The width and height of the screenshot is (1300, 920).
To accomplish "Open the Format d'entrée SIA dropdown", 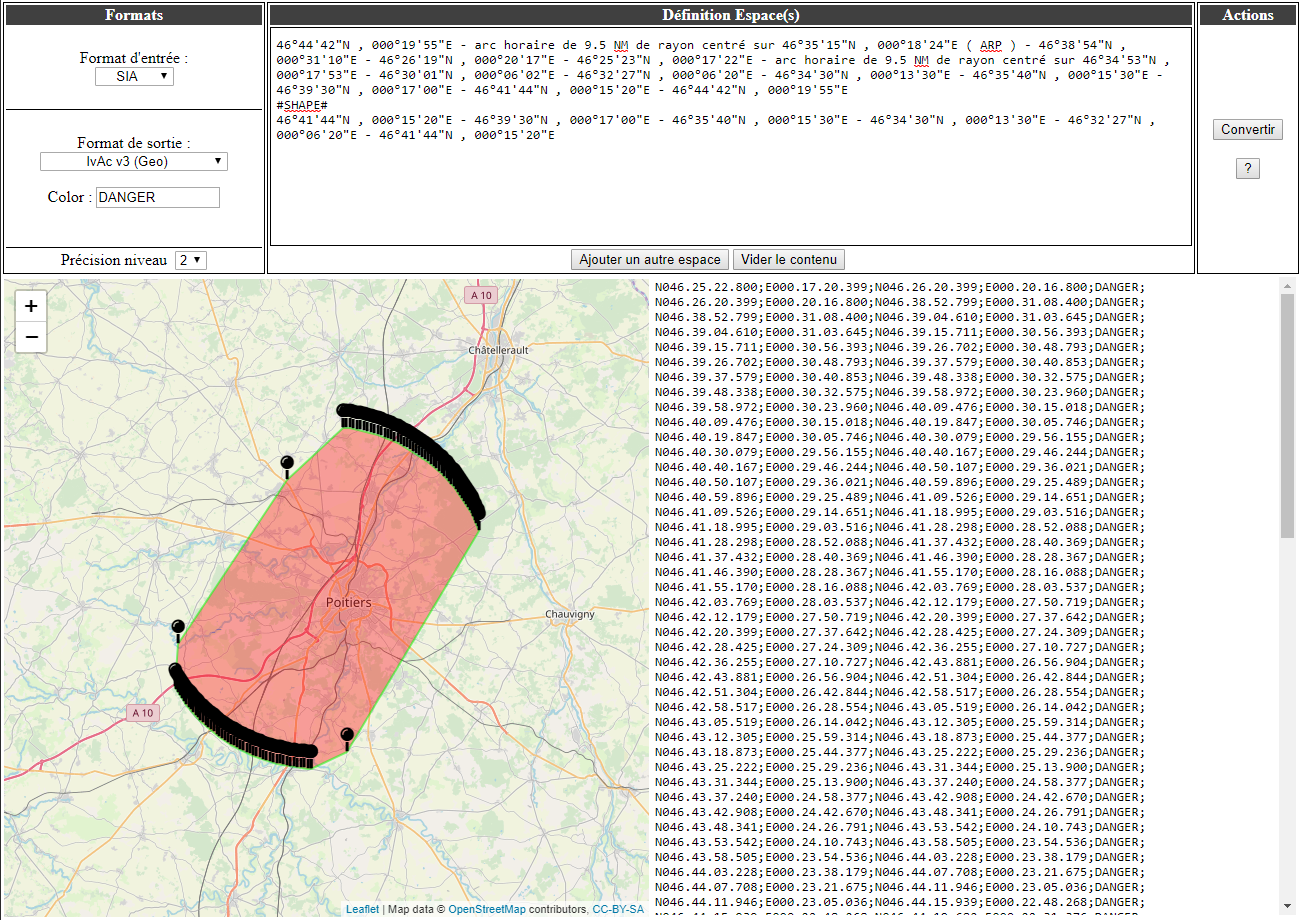I will [x=134, y=76].
